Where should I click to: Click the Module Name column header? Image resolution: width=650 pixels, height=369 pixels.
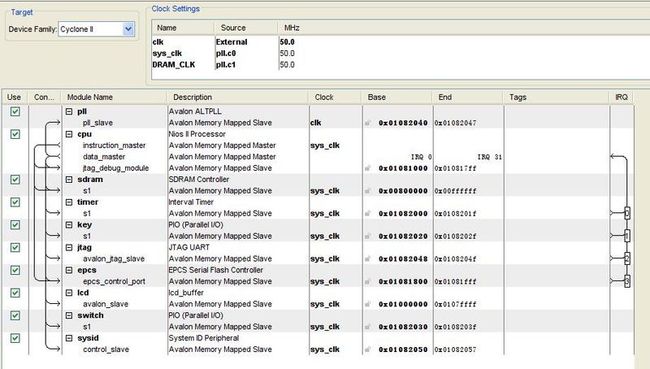114,97
